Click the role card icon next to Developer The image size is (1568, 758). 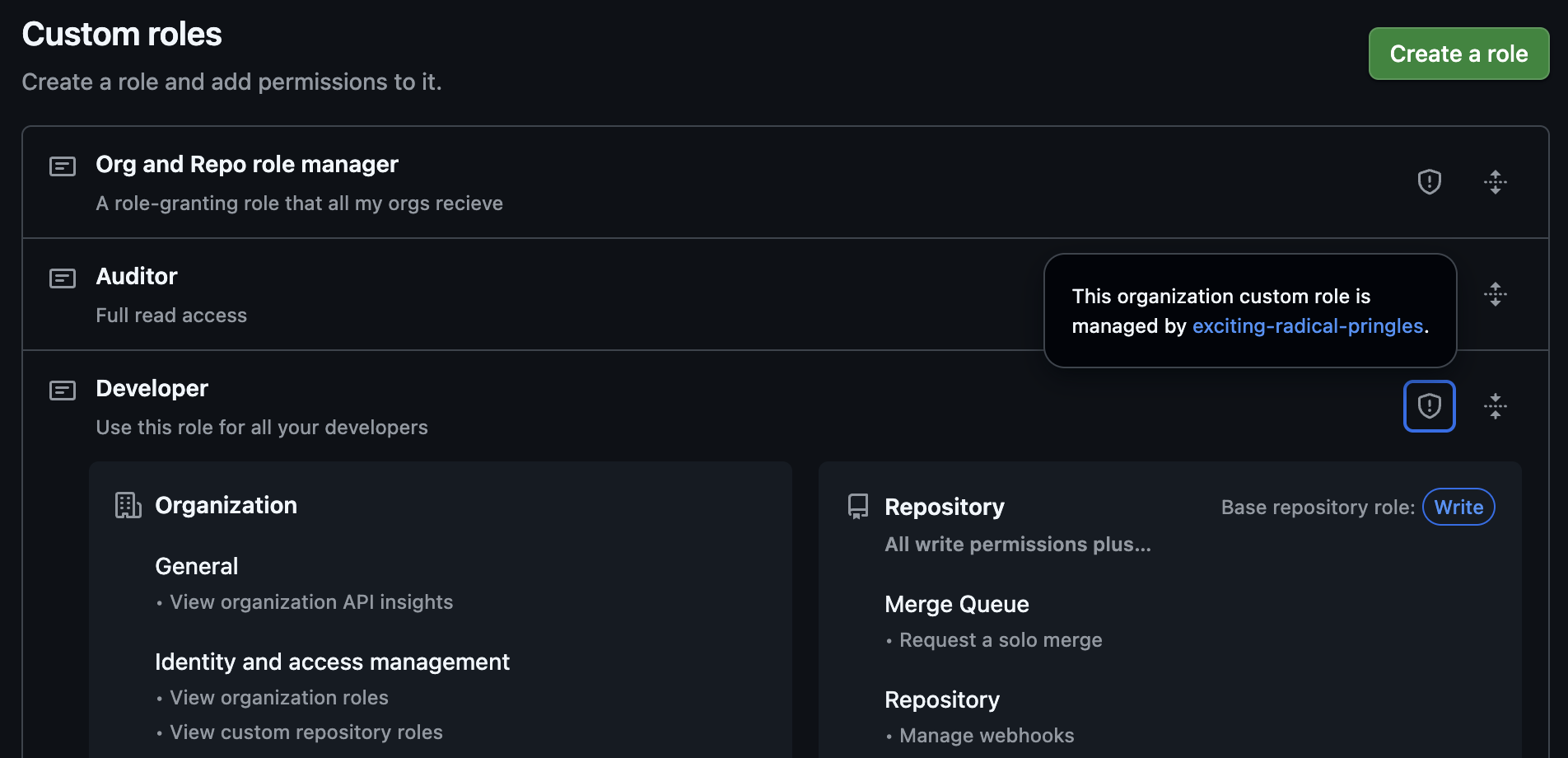[62, 391]
